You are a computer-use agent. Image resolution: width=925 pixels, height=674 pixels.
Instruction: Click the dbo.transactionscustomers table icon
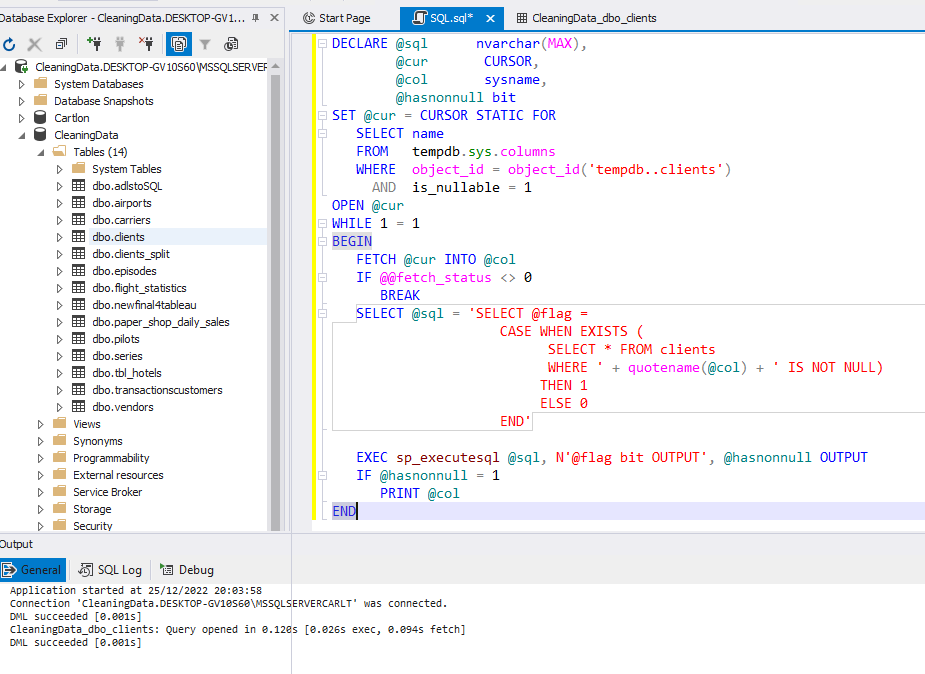[x=78, y=390]
